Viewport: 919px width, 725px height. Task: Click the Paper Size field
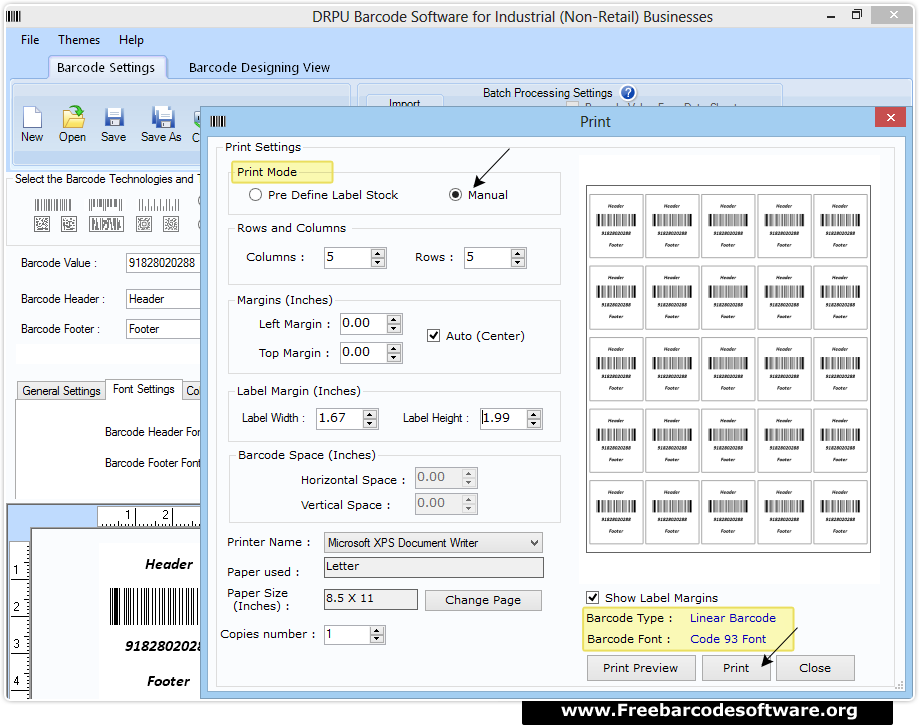[x=370, y=599]
